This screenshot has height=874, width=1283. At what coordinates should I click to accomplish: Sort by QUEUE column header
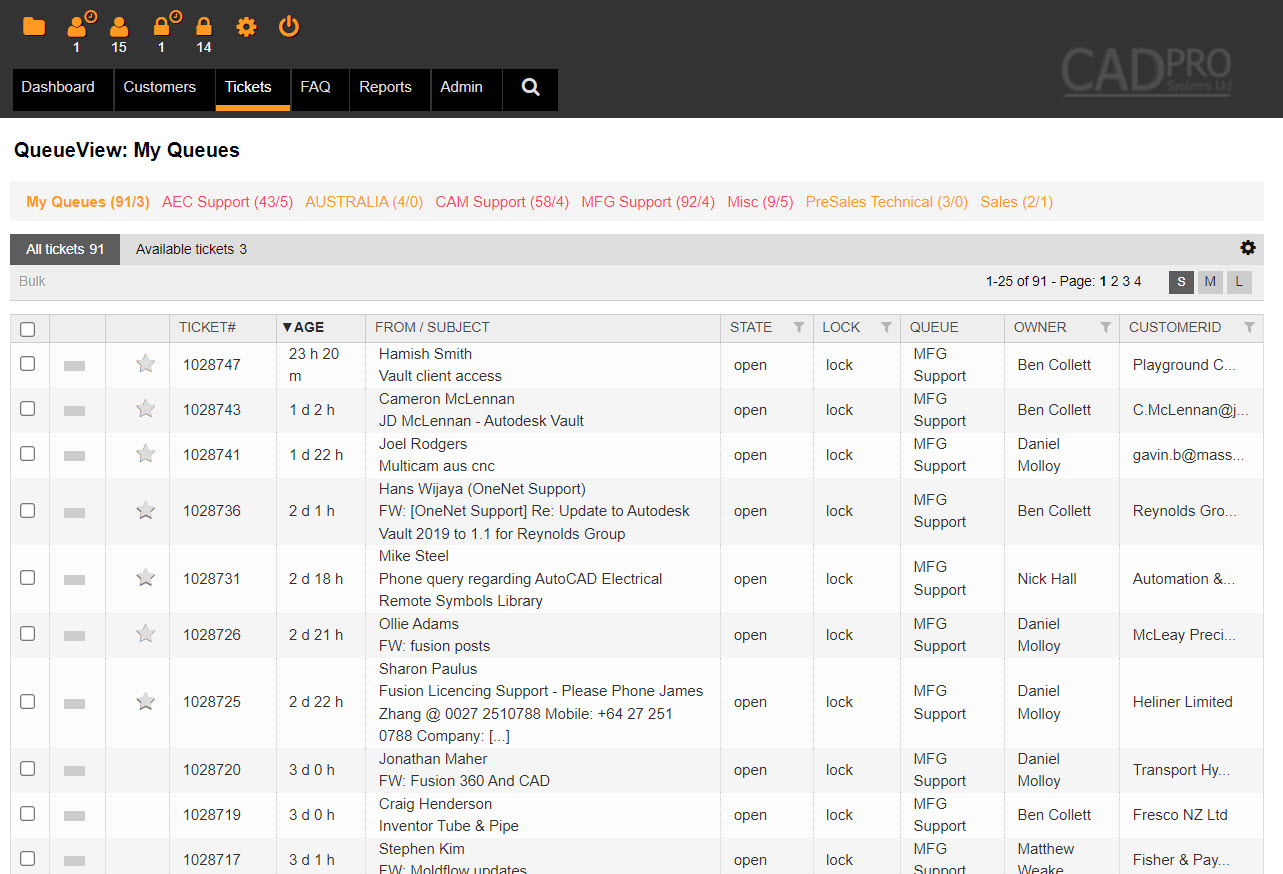(x=934, y=327)
